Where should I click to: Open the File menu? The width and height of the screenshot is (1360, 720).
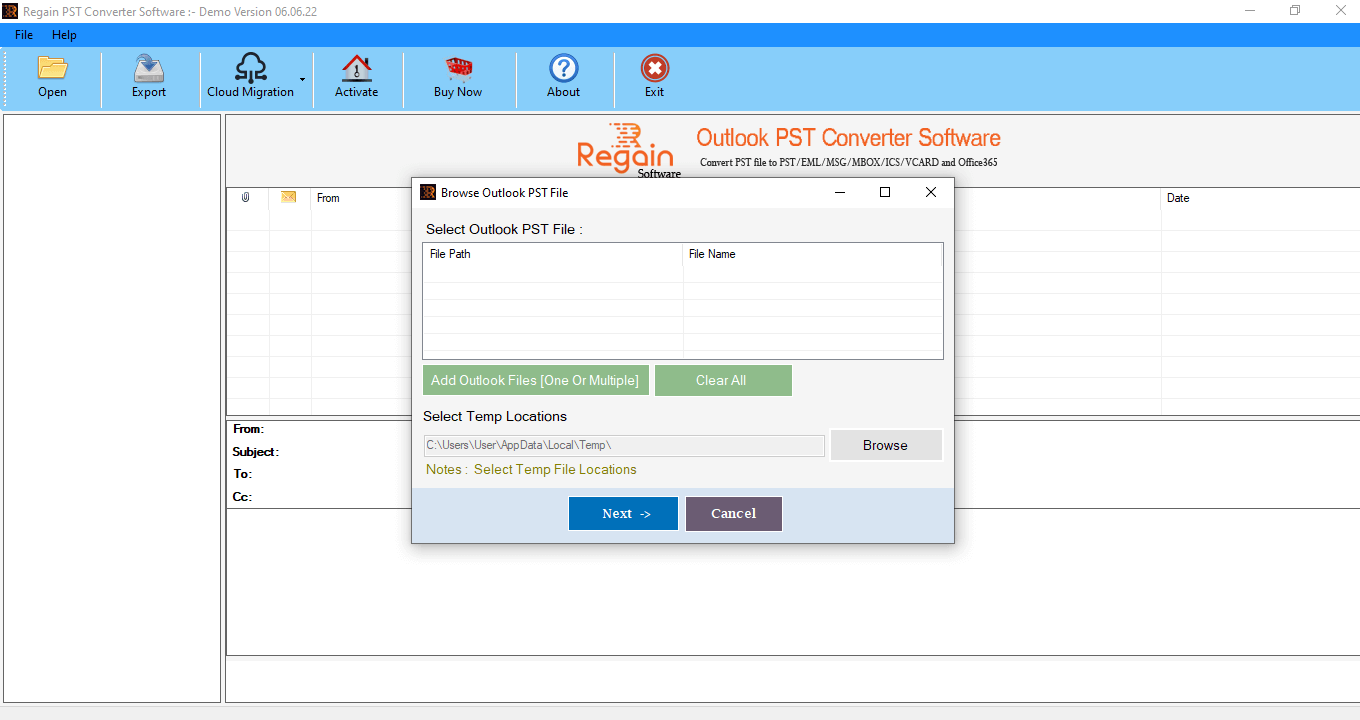[x=23, y=34]
